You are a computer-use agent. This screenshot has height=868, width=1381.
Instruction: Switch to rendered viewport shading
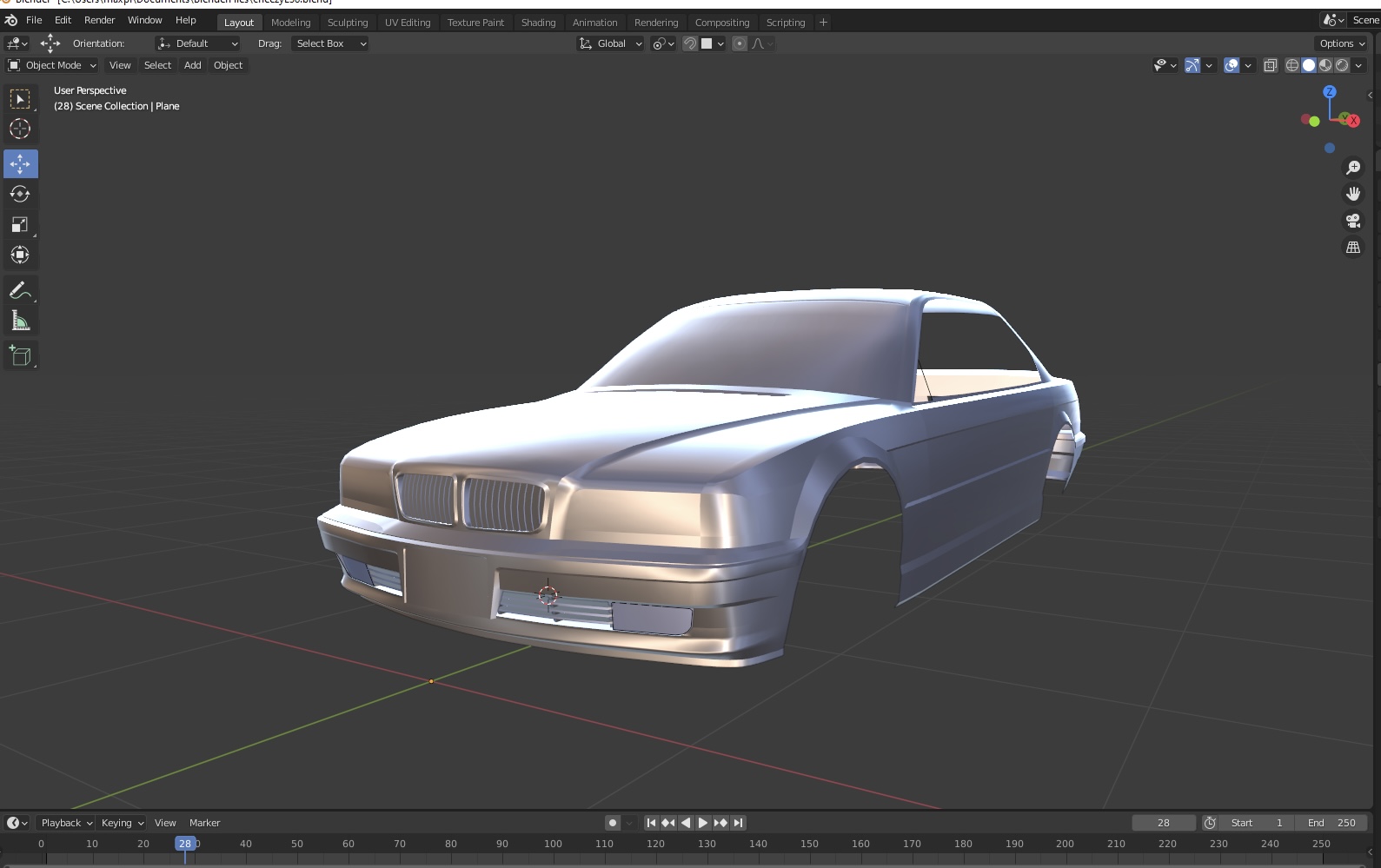[x=1342, y=65]
